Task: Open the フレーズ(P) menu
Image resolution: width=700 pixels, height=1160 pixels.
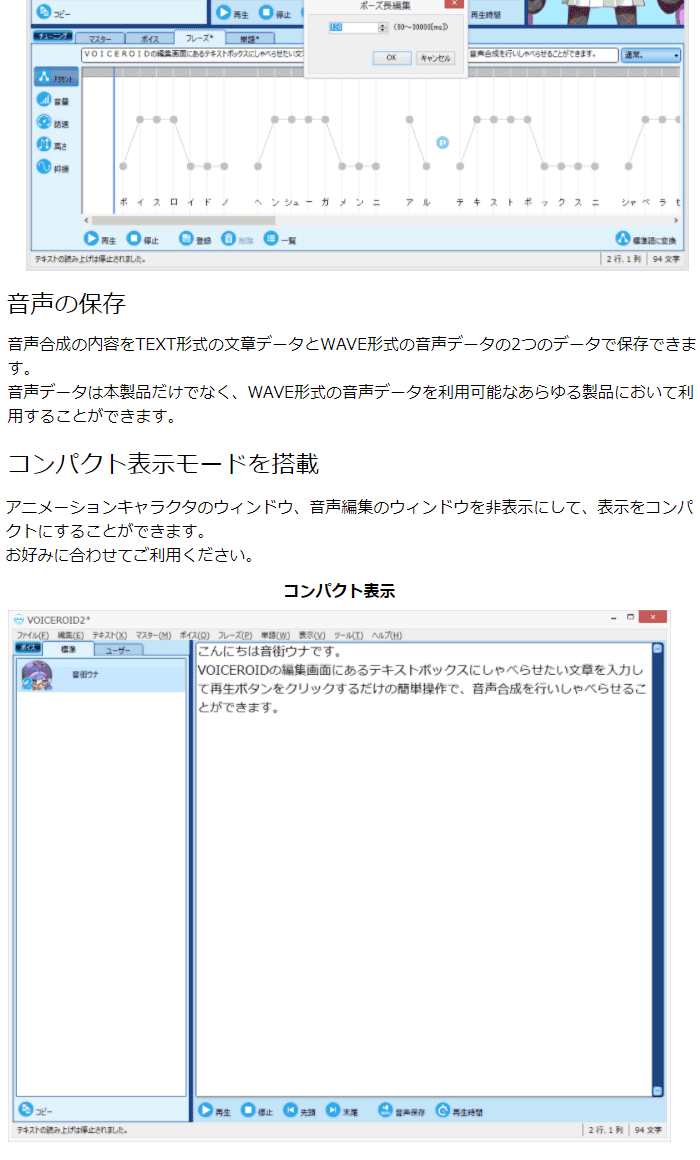Action: coord(235,635)
